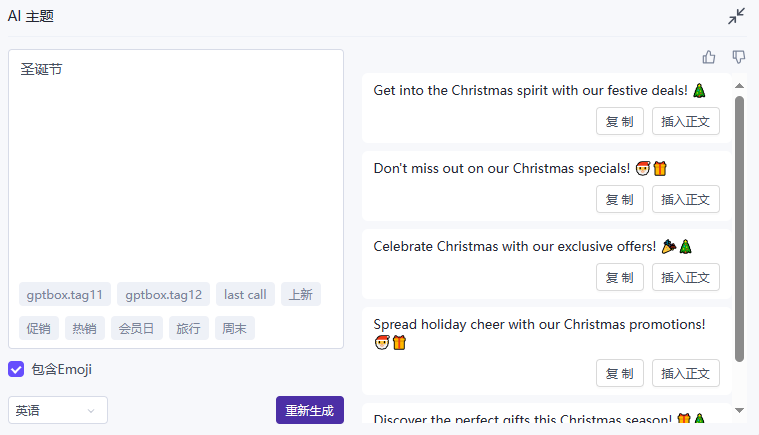Copy the 'Don't miss out' subject line

(x=620, y=199)
